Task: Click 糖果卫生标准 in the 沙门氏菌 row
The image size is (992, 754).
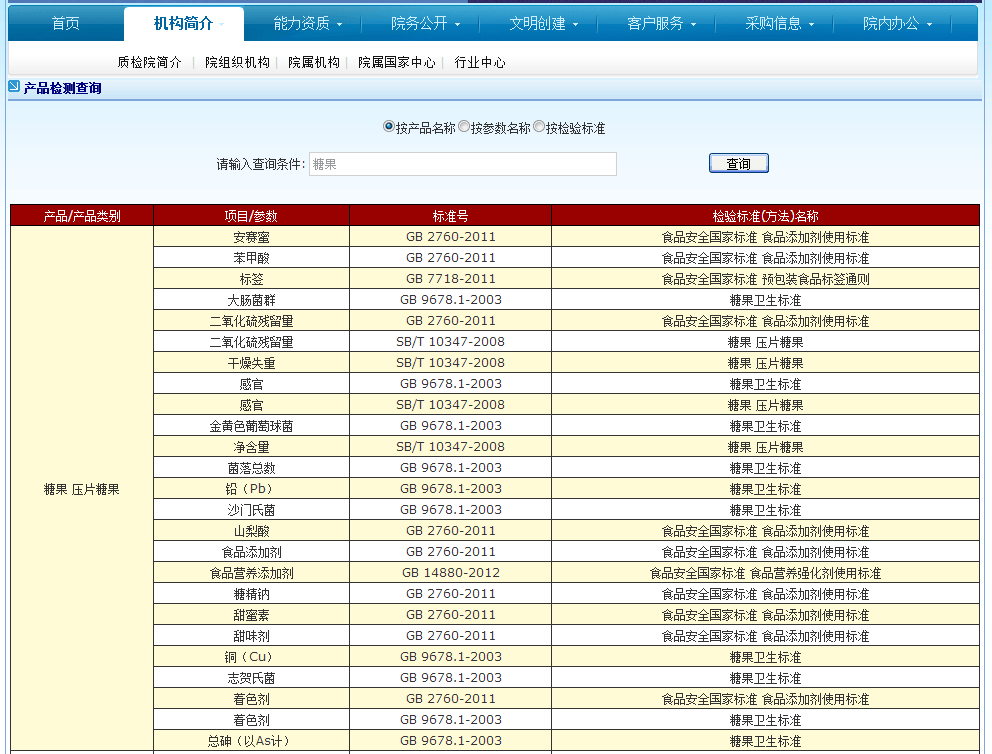Action: pos(766,510)
